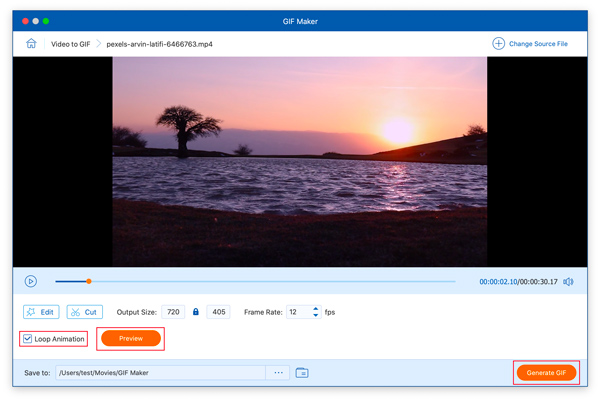Decrease the frame rate with down arrow
This screenshot has width=600, height=401.
[316, 315]
